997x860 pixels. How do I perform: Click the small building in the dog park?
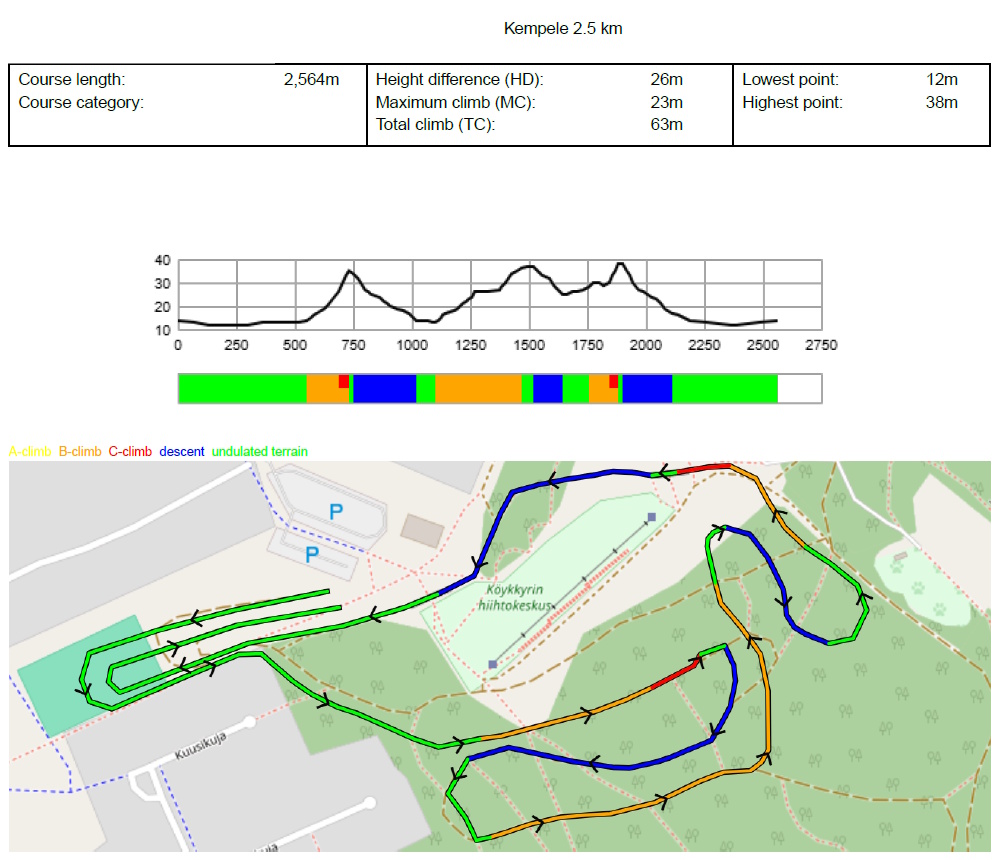point(903,555)
